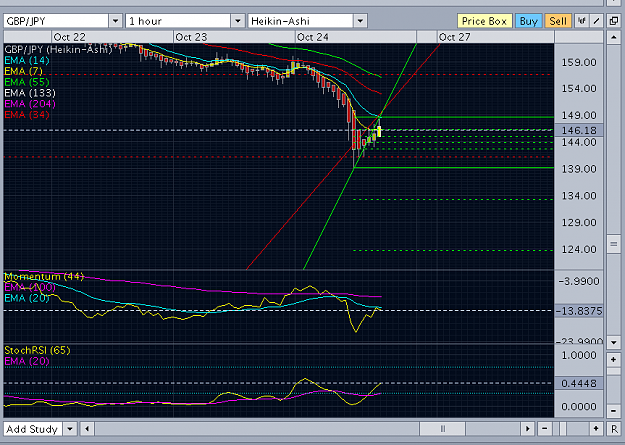Click the EMA (7) legend label
This screenshot has height=445, width=625.
tap(23, 71)
